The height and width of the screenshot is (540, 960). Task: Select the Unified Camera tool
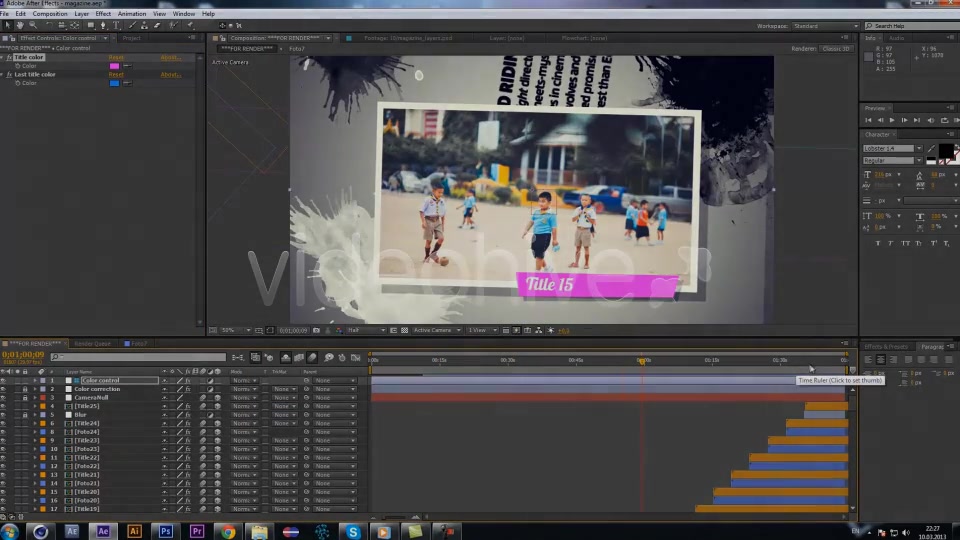(62, 26)
